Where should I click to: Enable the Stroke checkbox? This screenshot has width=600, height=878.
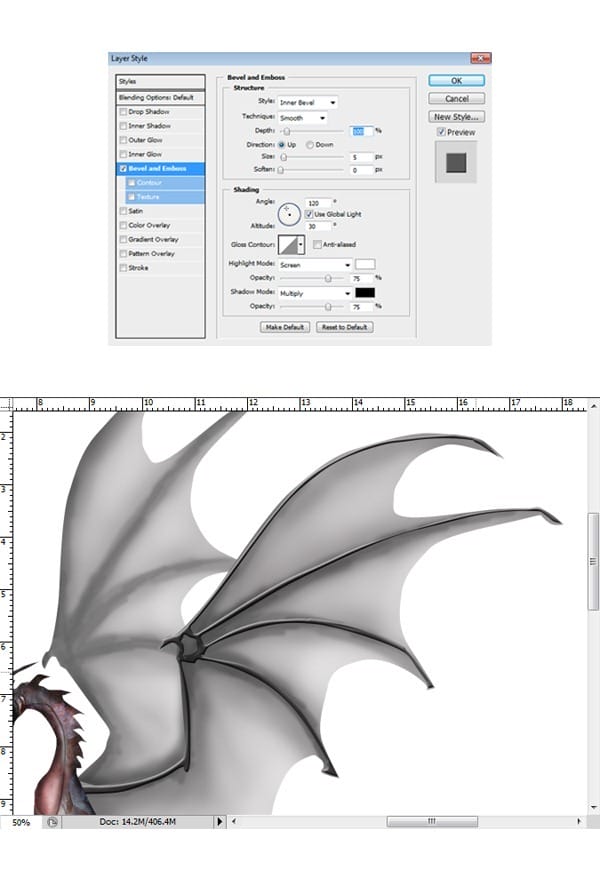[123, 268]
